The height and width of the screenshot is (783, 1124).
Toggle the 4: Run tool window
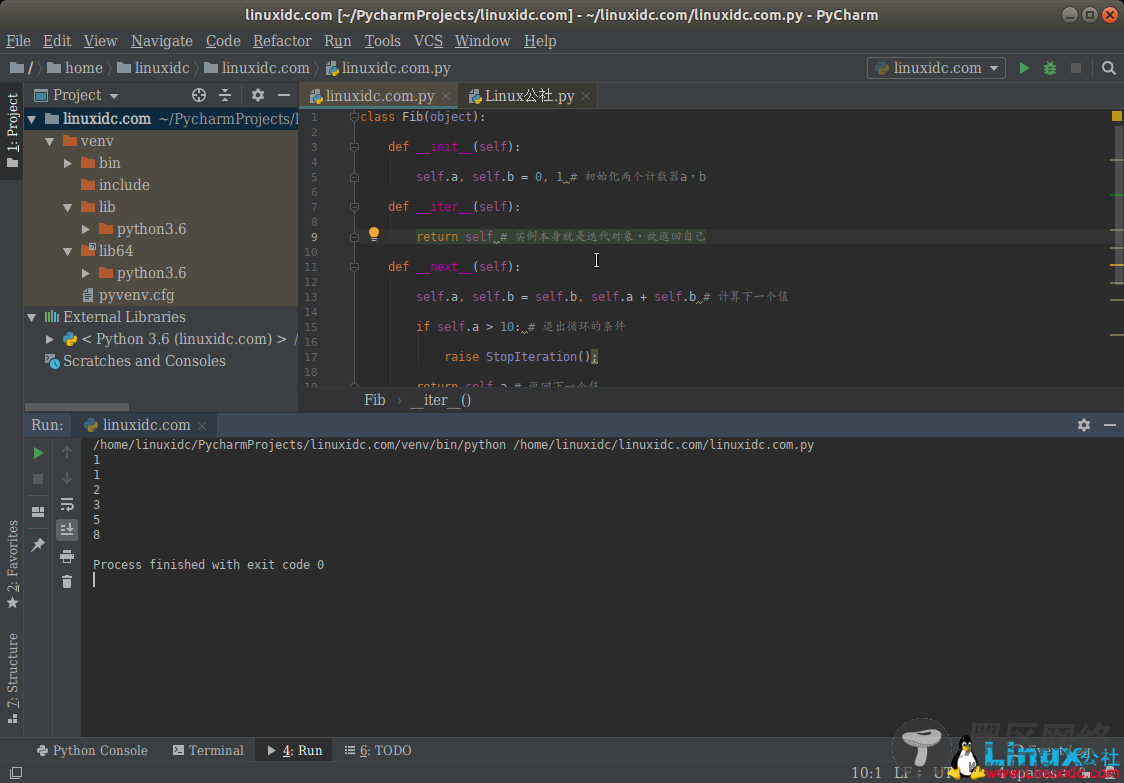[295, 751]
